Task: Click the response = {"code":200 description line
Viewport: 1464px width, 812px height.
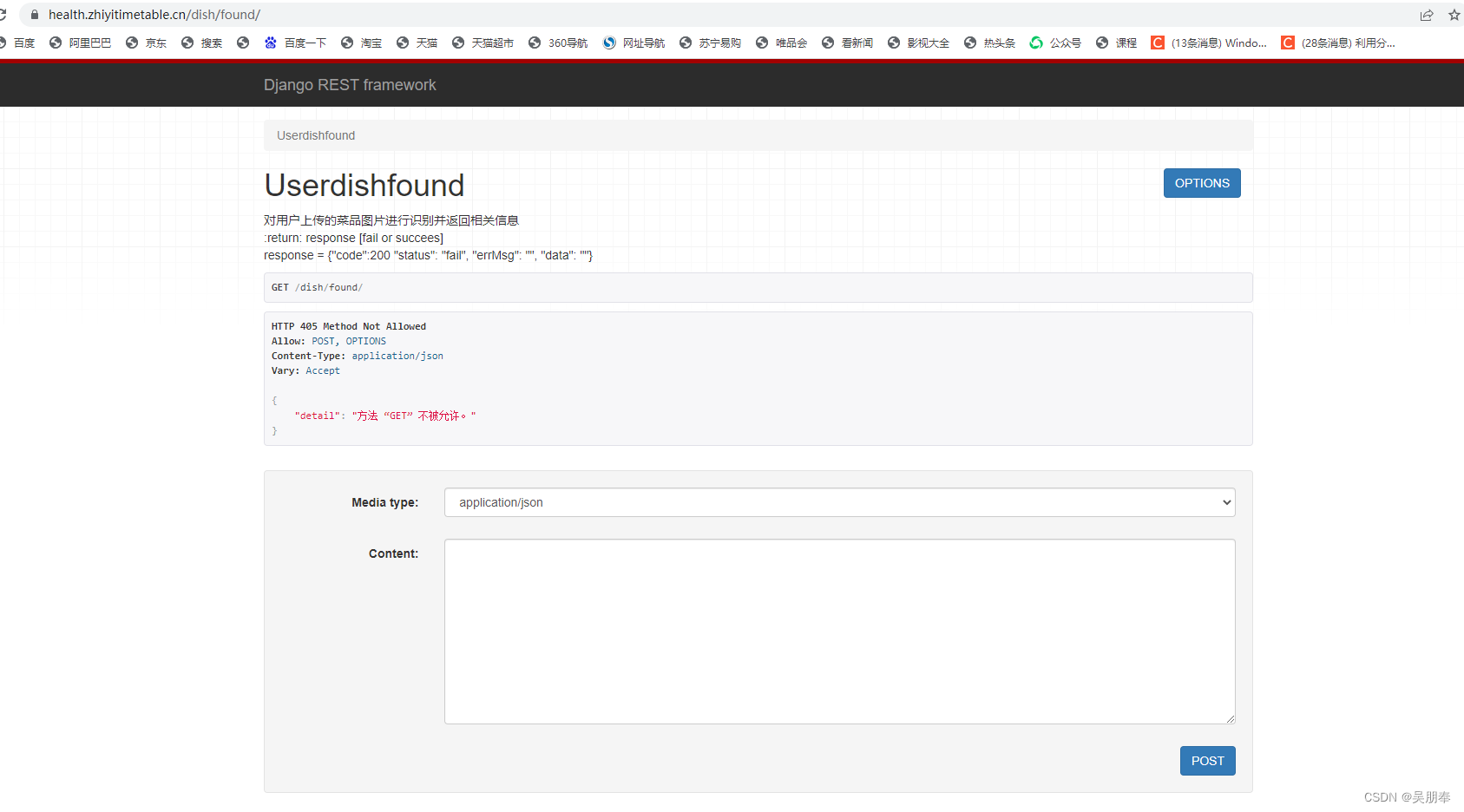Action: point(429,255)
